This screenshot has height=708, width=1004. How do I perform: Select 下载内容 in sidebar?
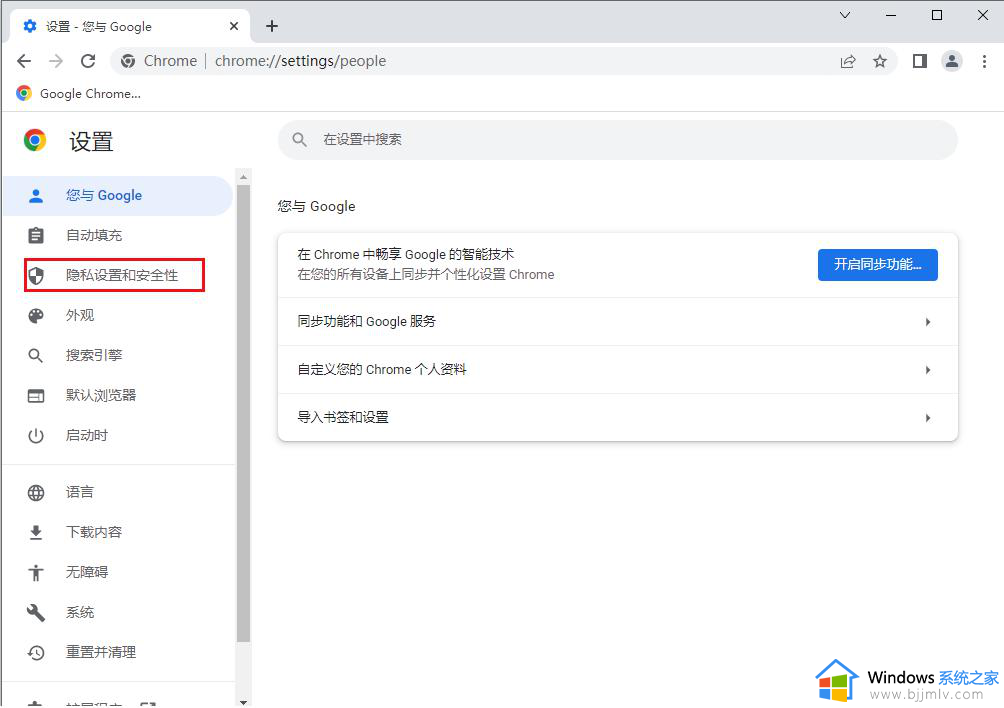118,532
